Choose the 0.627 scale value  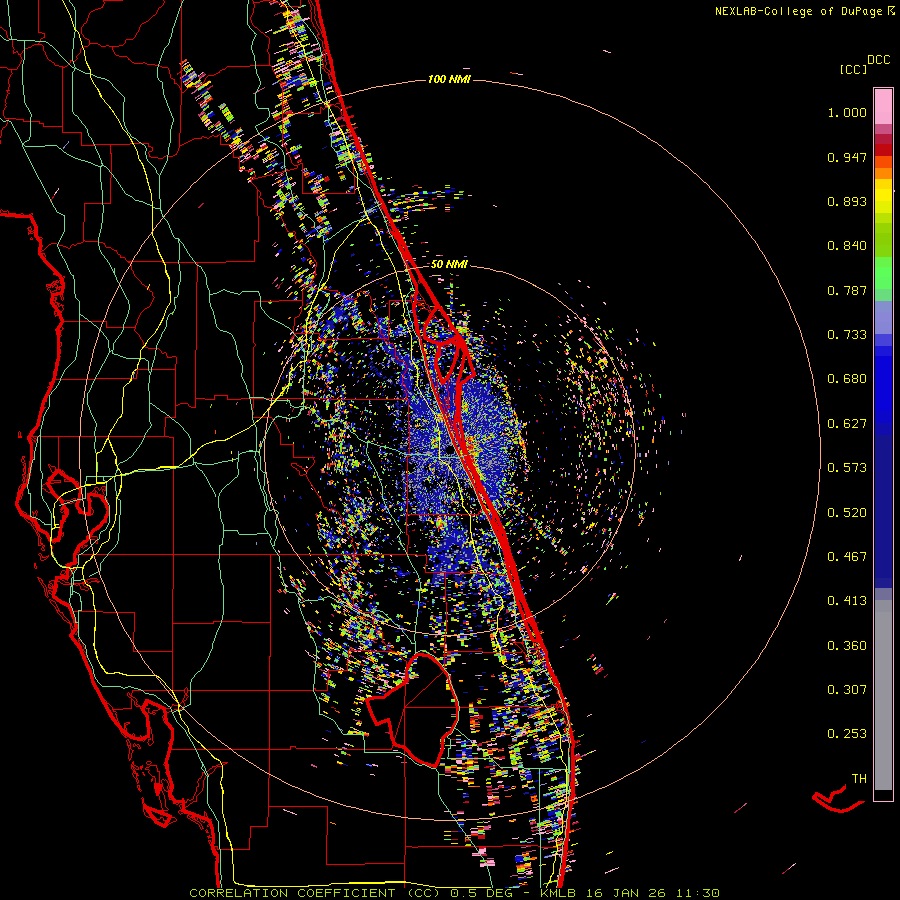point(847,424)
